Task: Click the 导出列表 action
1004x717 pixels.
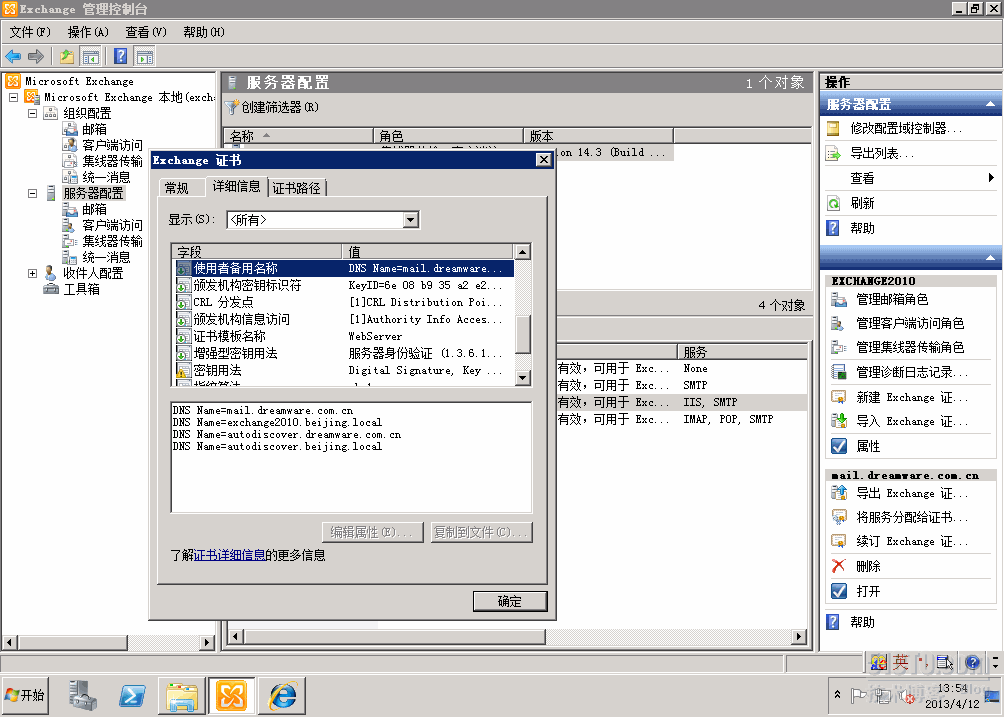Action: (881, 154)
